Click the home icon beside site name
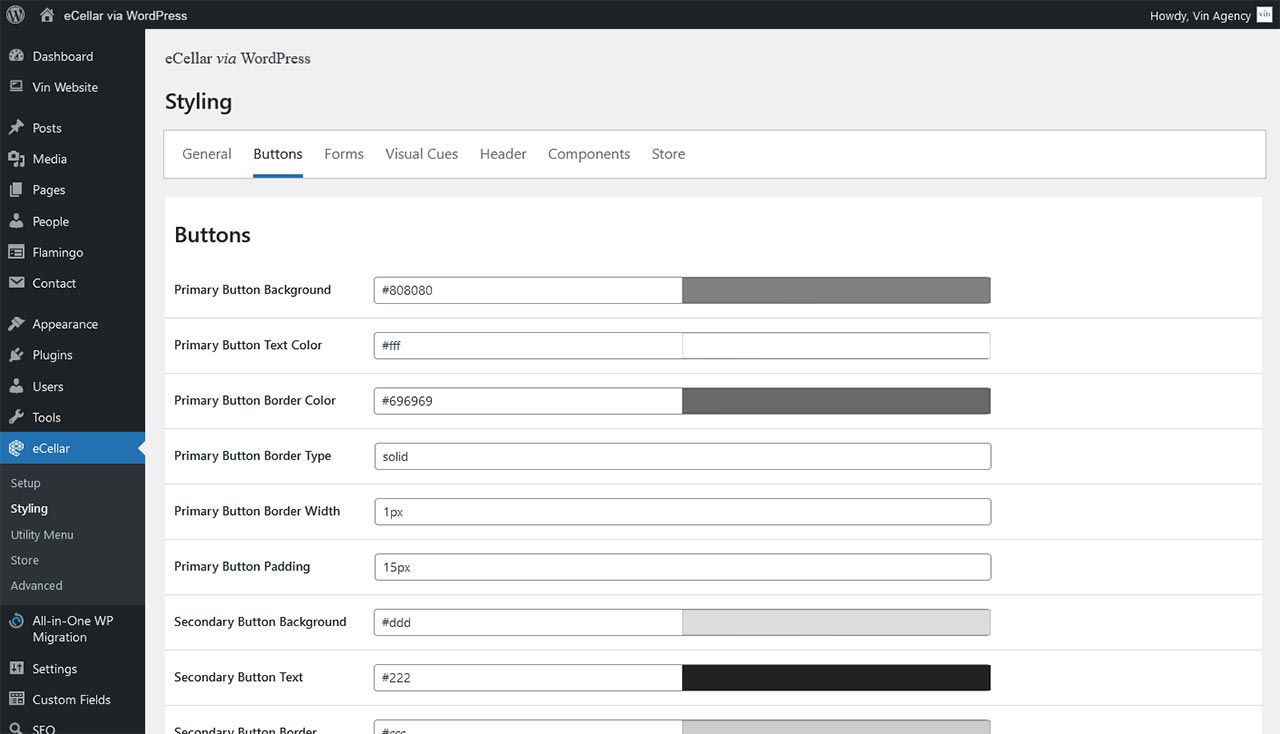The image size is (1280, 734). click(48, 15)
